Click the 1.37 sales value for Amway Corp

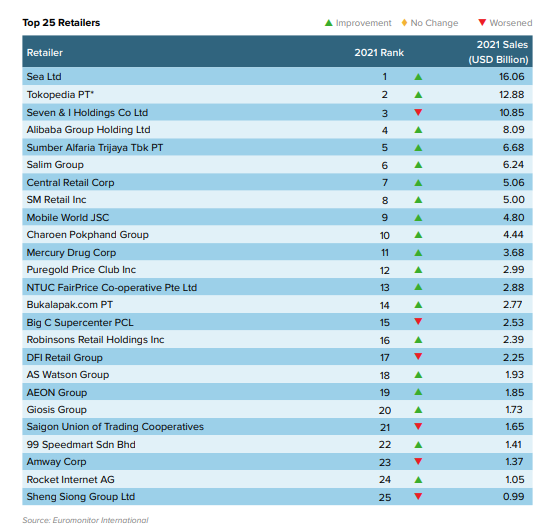pyautogui.click(x=514, y=462)
